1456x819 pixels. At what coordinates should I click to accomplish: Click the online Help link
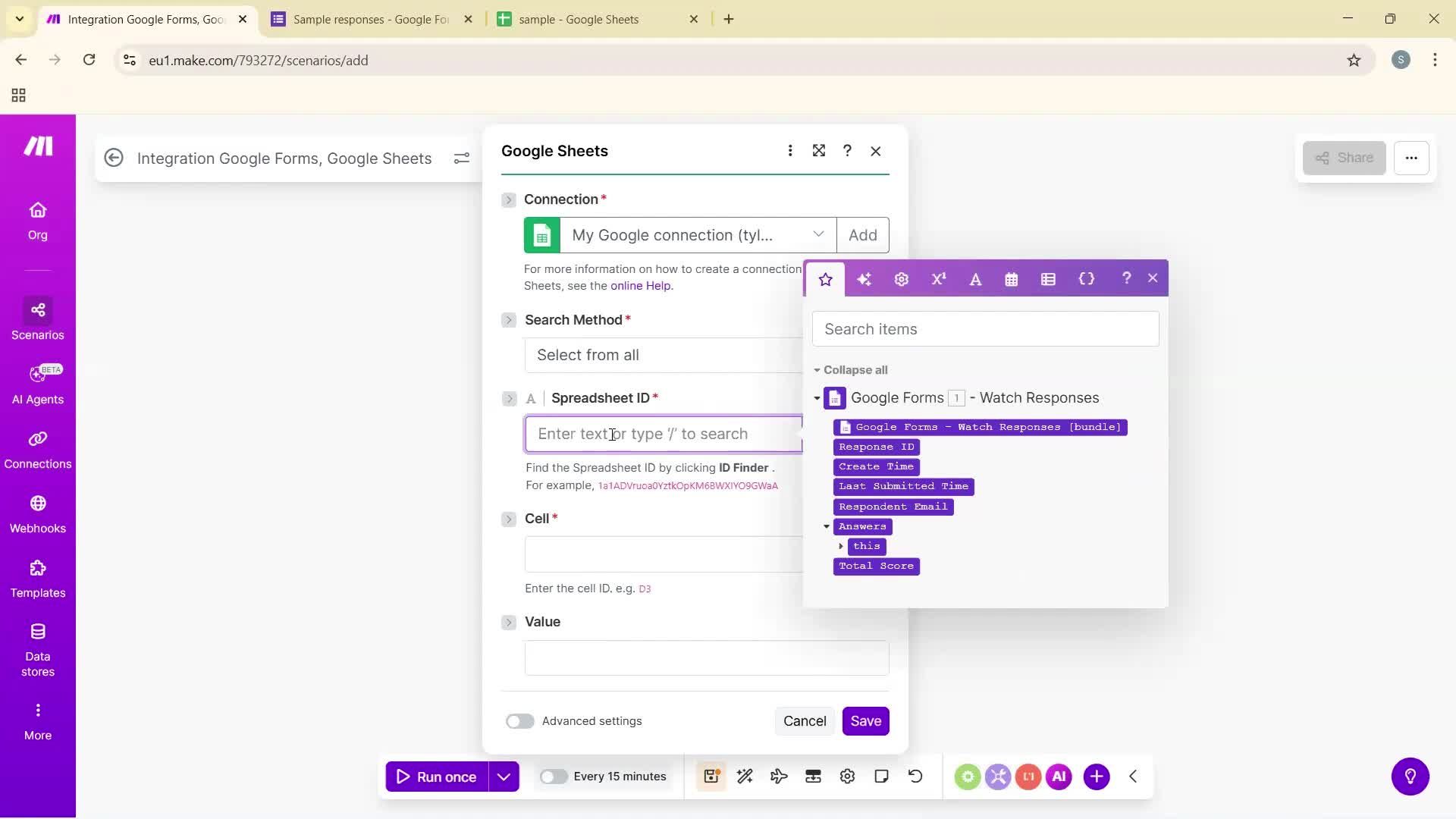(641, 286)
